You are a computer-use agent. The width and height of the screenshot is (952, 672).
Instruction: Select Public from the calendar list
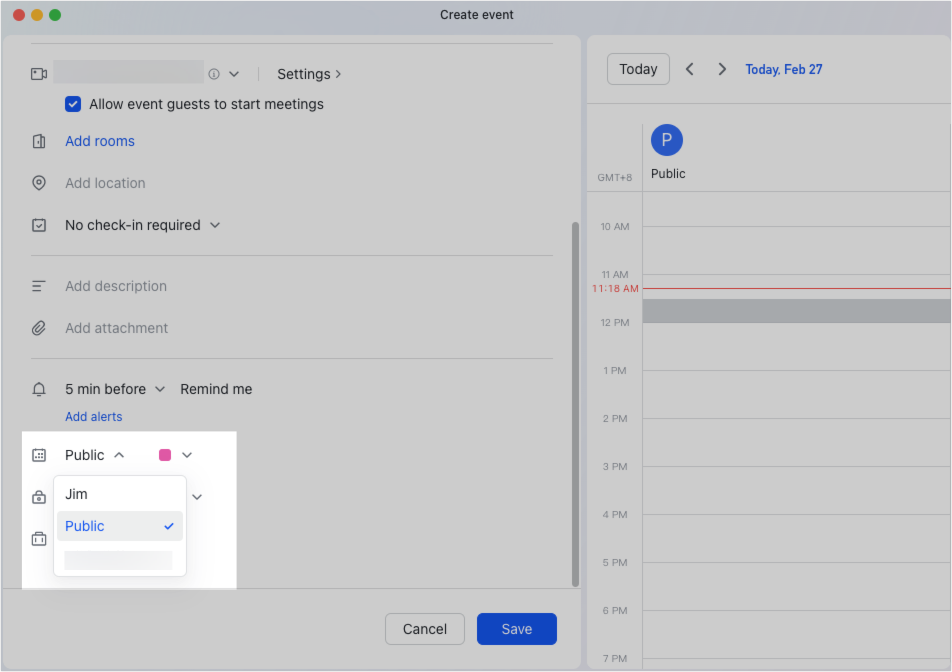click(x=84, y=526)
